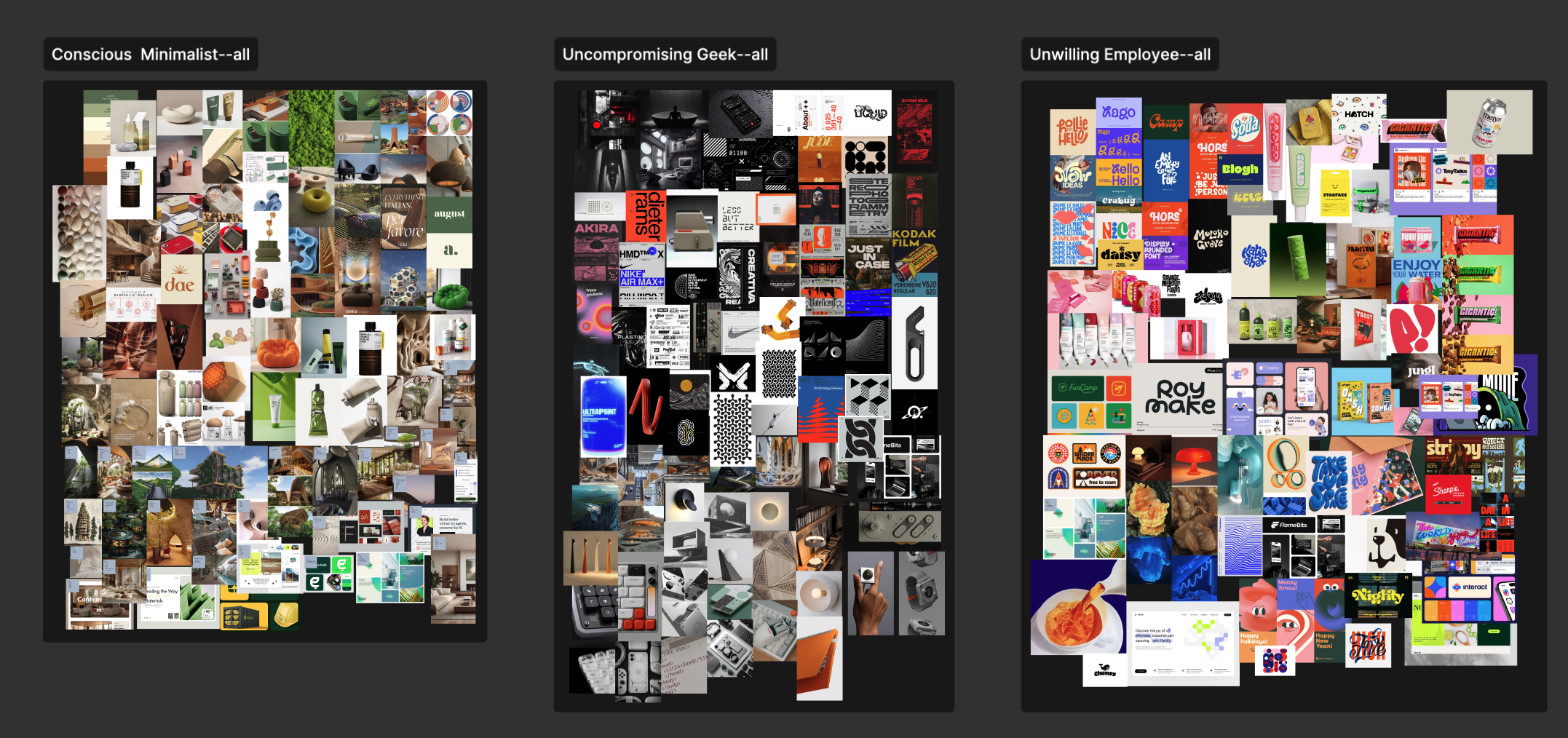This screenshot has height=738, width=1568.
Task: Click the 'Nighty' yellow lettering image
Action: pos(1377,596)
